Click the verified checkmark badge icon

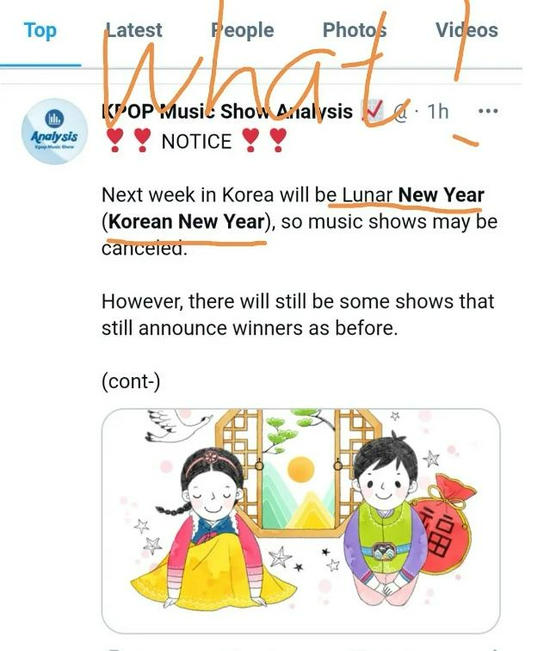click(373, 111)
